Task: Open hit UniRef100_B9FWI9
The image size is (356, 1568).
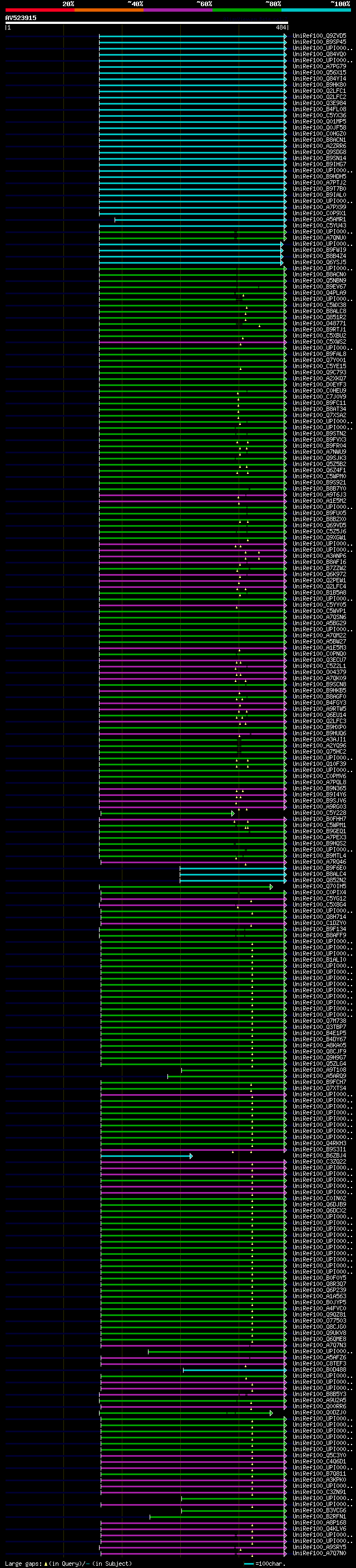Action: coord(319,250)
